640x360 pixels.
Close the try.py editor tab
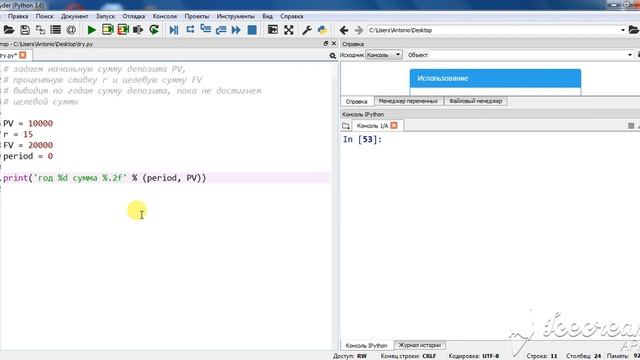[23, 55]
